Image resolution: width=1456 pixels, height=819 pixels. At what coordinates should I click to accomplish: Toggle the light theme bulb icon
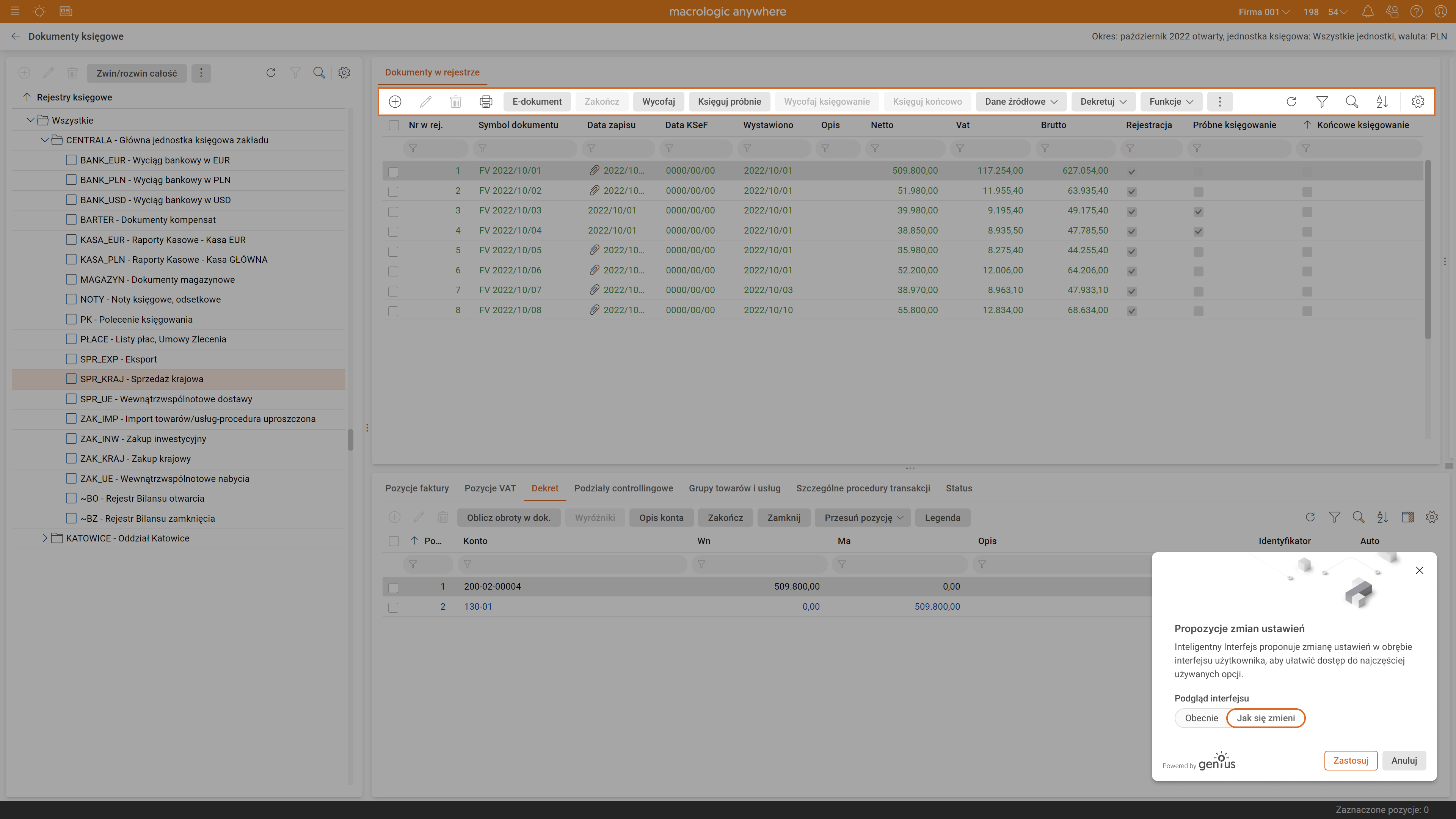(39, 11)
